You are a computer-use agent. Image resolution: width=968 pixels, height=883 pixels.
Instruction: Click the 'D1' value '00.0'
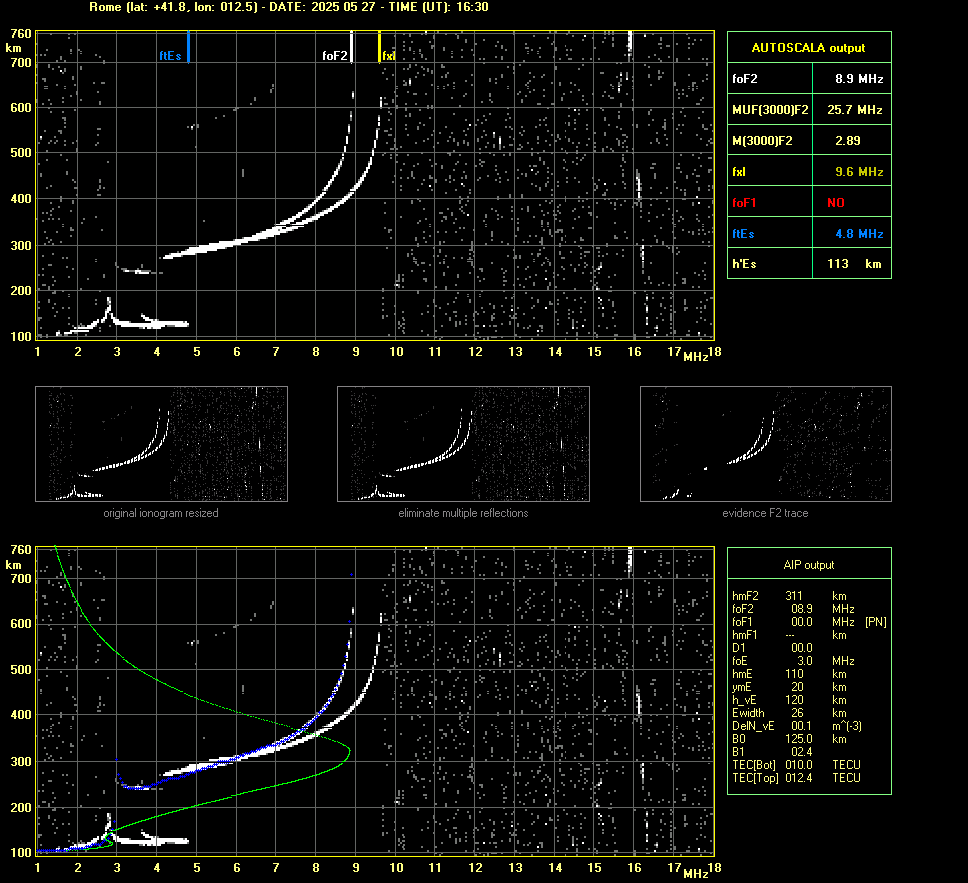click(x=801, y=648)
